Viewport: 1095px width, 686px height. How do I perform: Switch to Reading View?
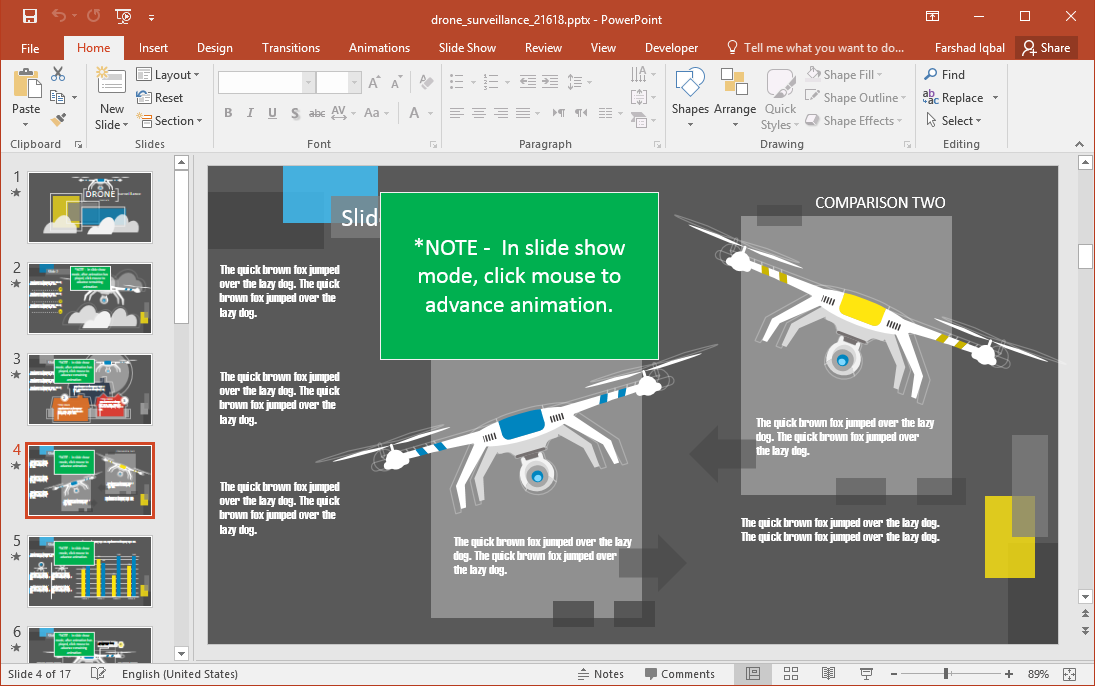pyautogui.click(x=828, y=674)
